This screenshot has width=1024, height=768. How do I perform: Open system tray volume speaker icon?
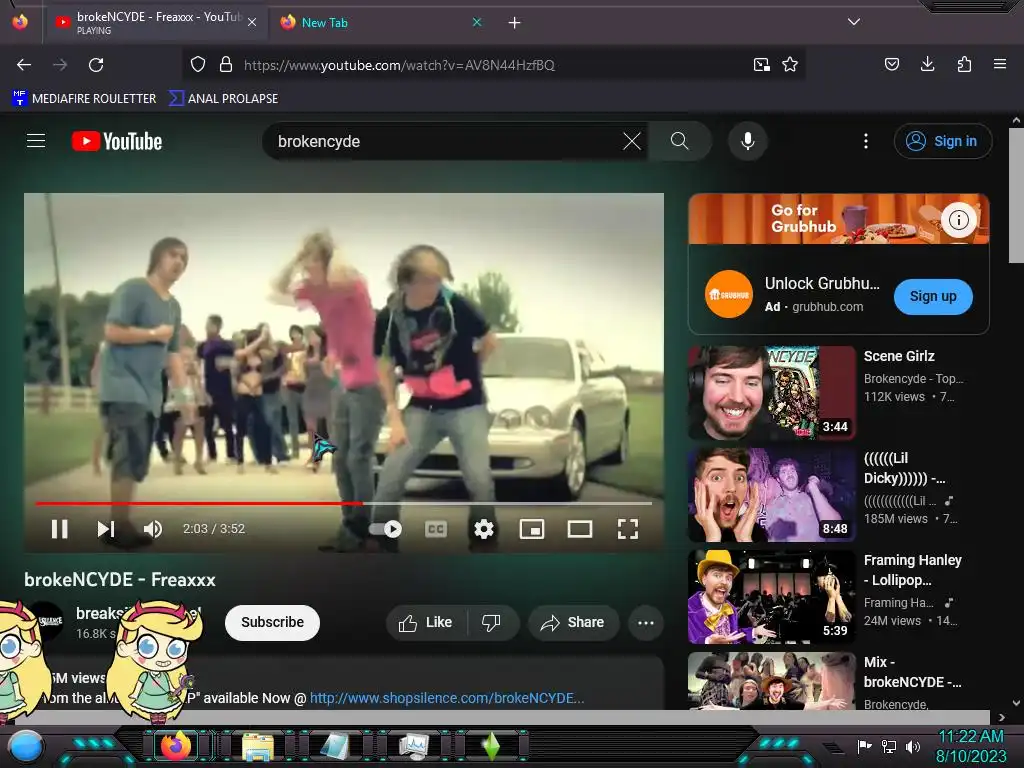pos(913,746)
